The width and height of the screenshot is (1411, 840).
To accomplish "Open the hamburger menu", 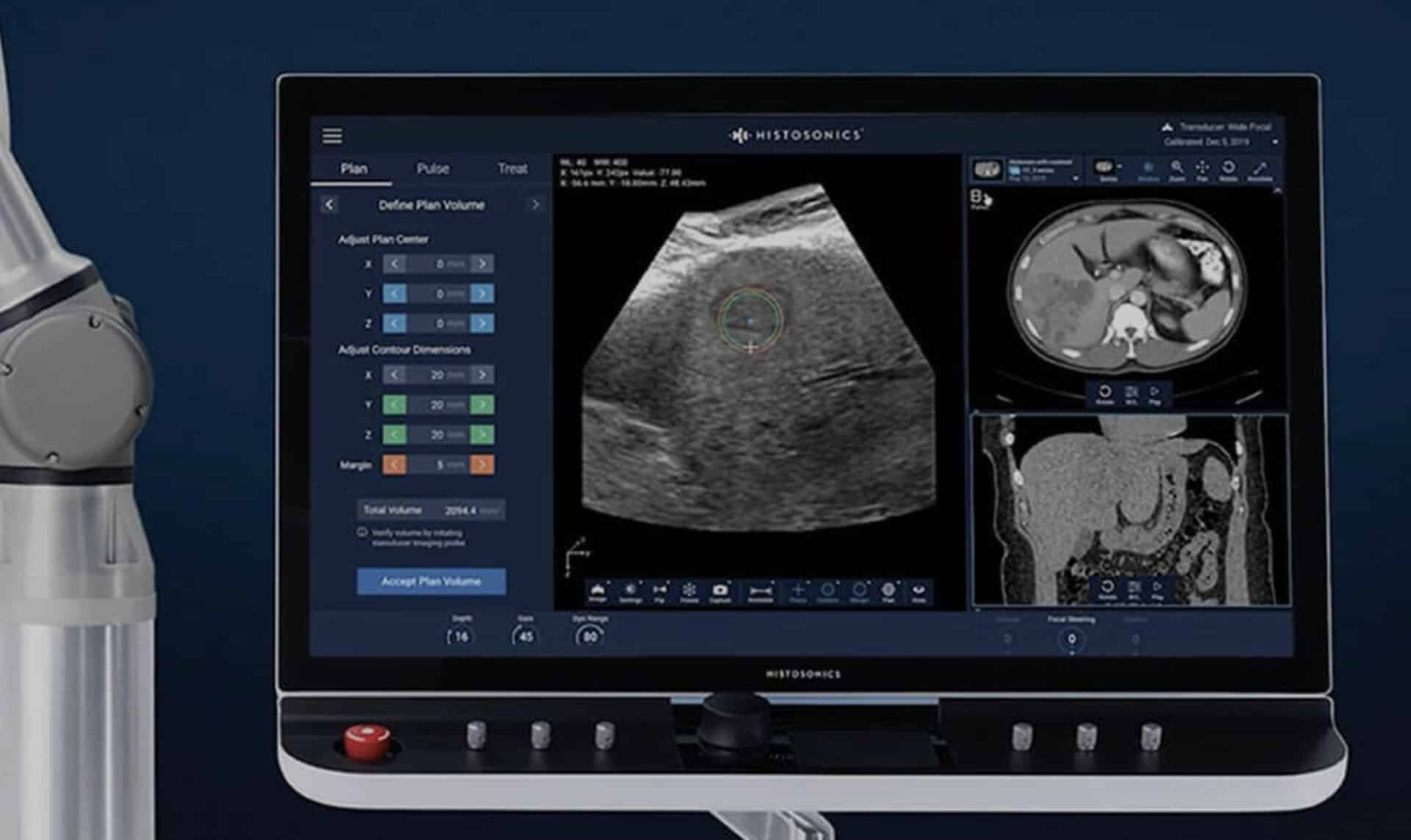I will [332, 136].
